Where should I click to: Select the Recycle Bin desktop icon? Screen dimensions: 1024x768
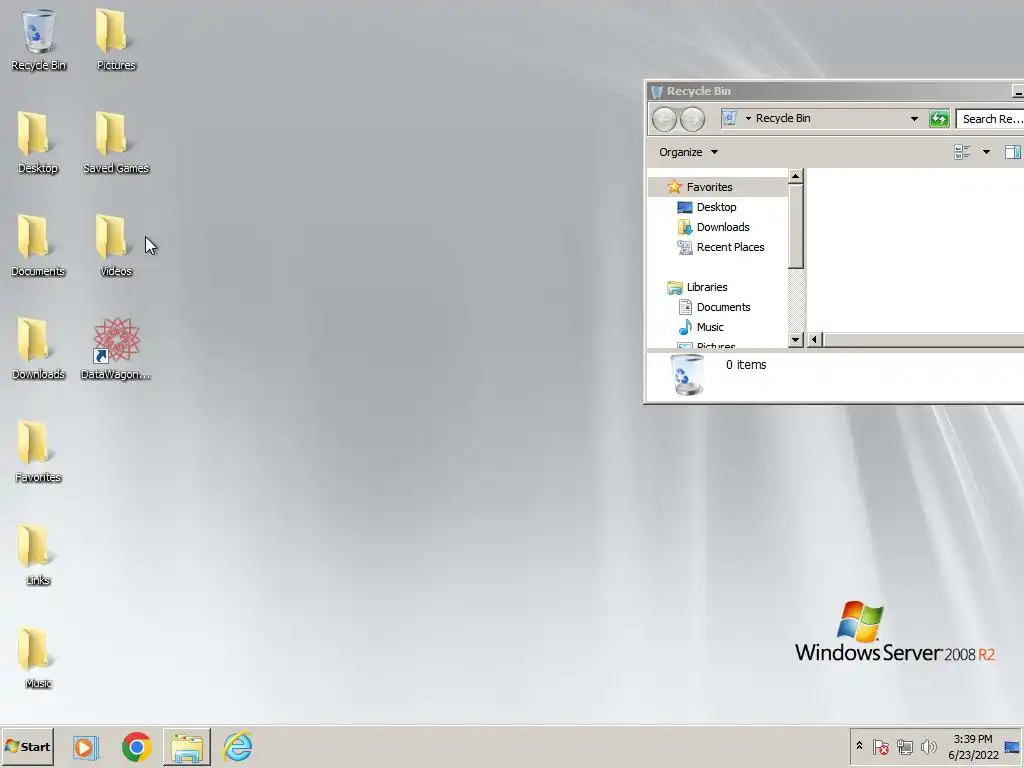[x=38, y=39]
